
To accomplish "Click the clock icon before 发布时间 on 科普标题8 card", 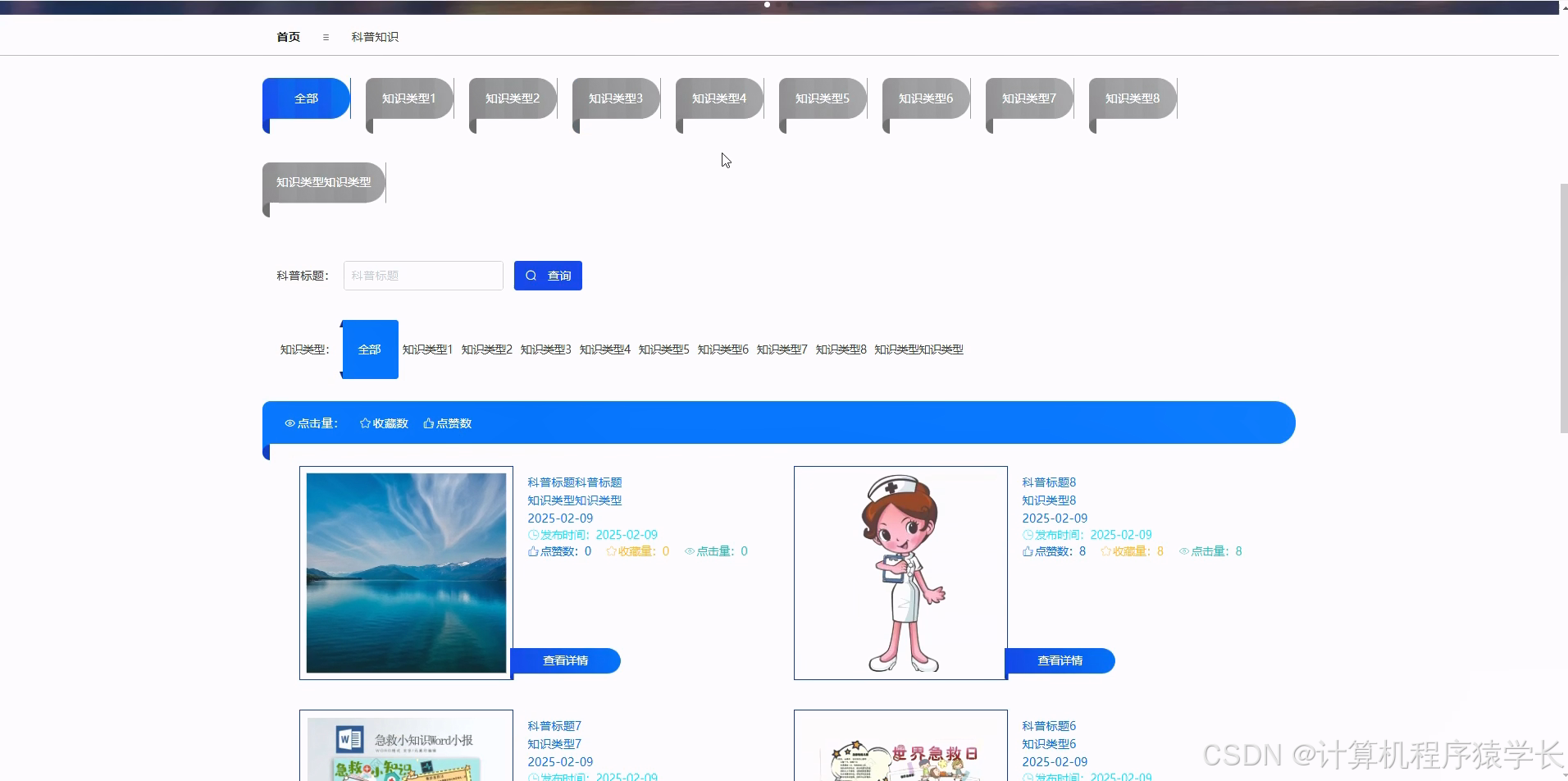I will [x=1027, y=534].
